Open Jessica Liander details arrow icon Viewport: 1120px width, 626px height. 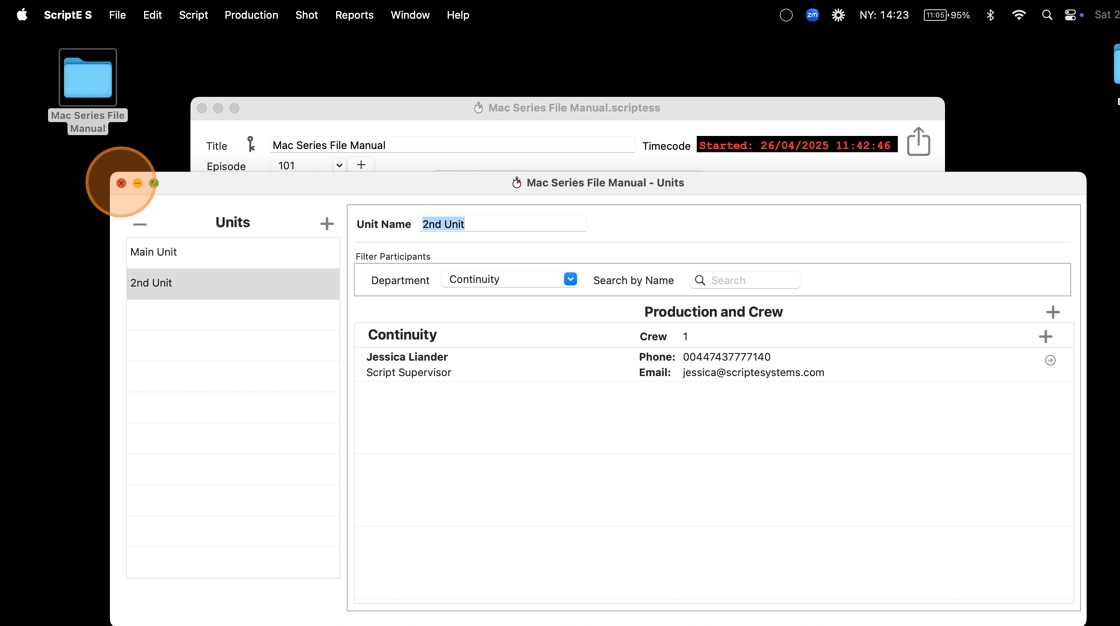pos(1050,360)
